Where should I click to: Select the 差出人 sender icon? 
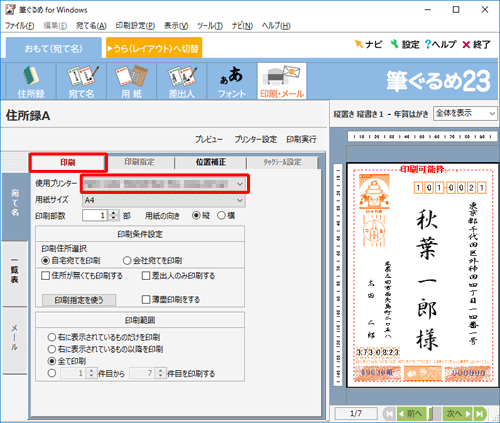tap(182, 81)
